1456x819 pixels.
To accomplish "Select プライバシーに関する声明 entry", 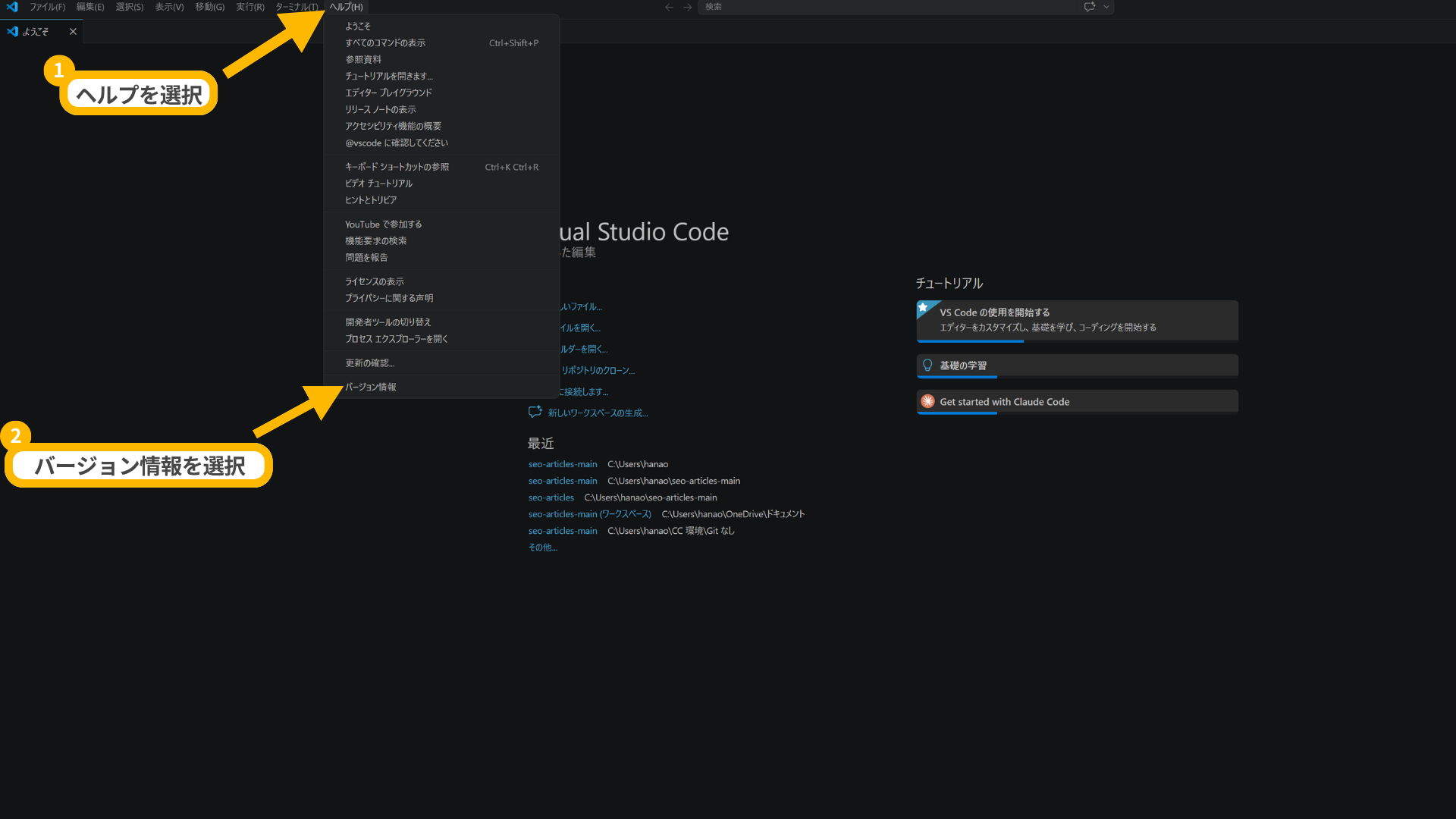I will 441,298.
